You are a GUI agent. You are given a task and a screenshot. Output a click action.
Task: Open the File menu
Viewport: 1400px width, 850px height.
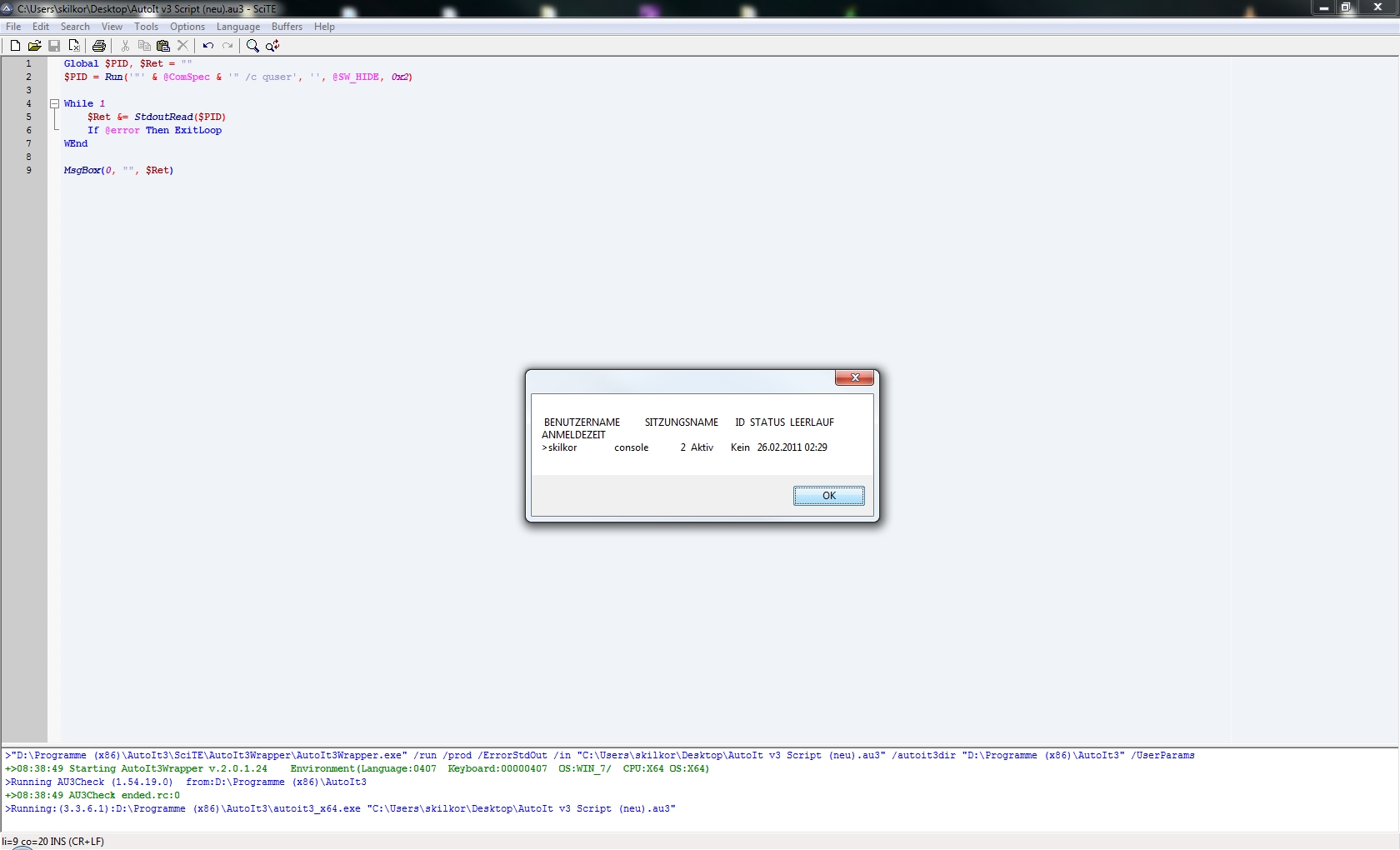pos(13,27)
